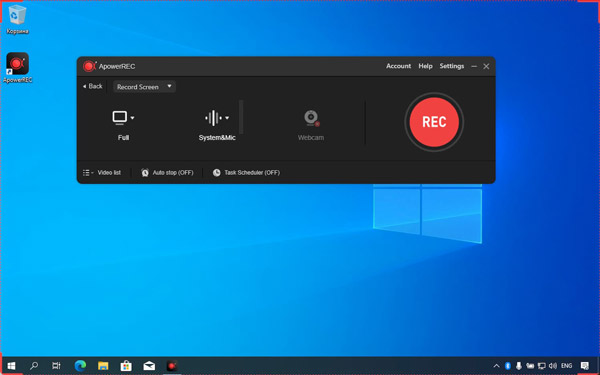Open Microsoft Edge from the taskbar

click(x=80, y=366)
